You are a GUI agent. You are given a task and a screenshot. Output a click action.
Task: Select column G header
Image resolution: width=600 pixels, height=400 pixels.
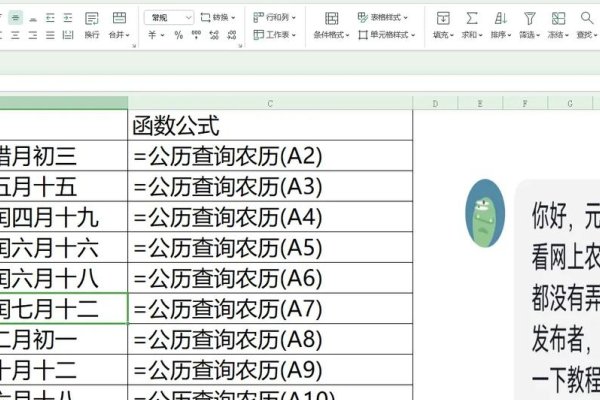570,103
